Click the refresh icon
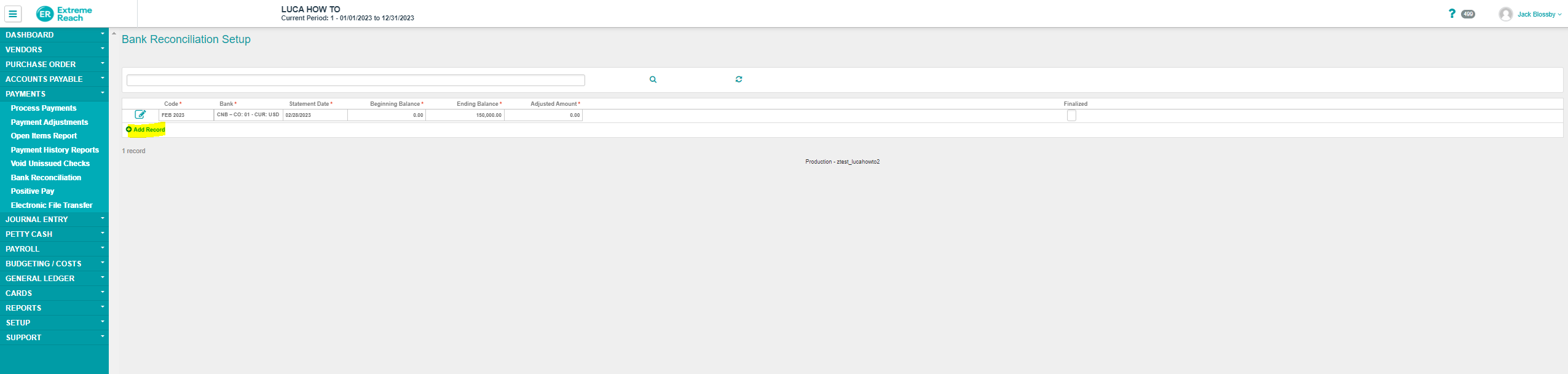Screen dimensions: 1568x374 click(x=738, y=79)
